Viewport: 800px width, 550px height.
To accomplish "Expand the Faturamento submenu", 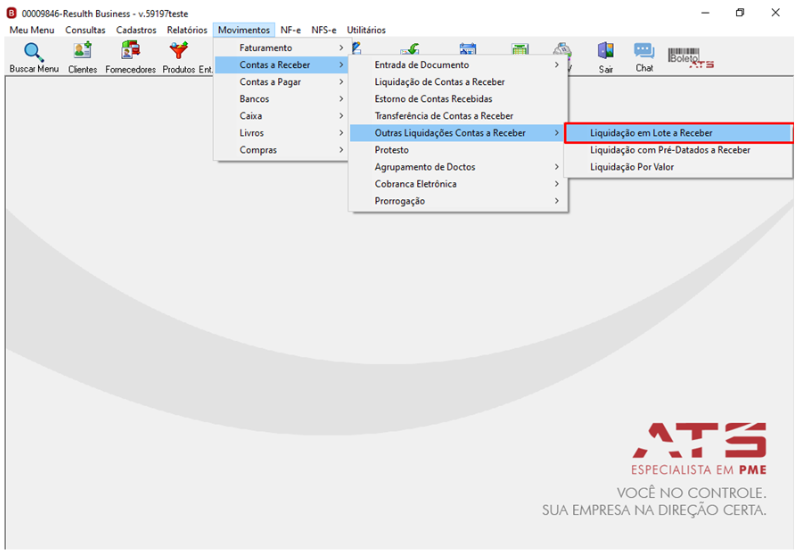I will point(281,48).
